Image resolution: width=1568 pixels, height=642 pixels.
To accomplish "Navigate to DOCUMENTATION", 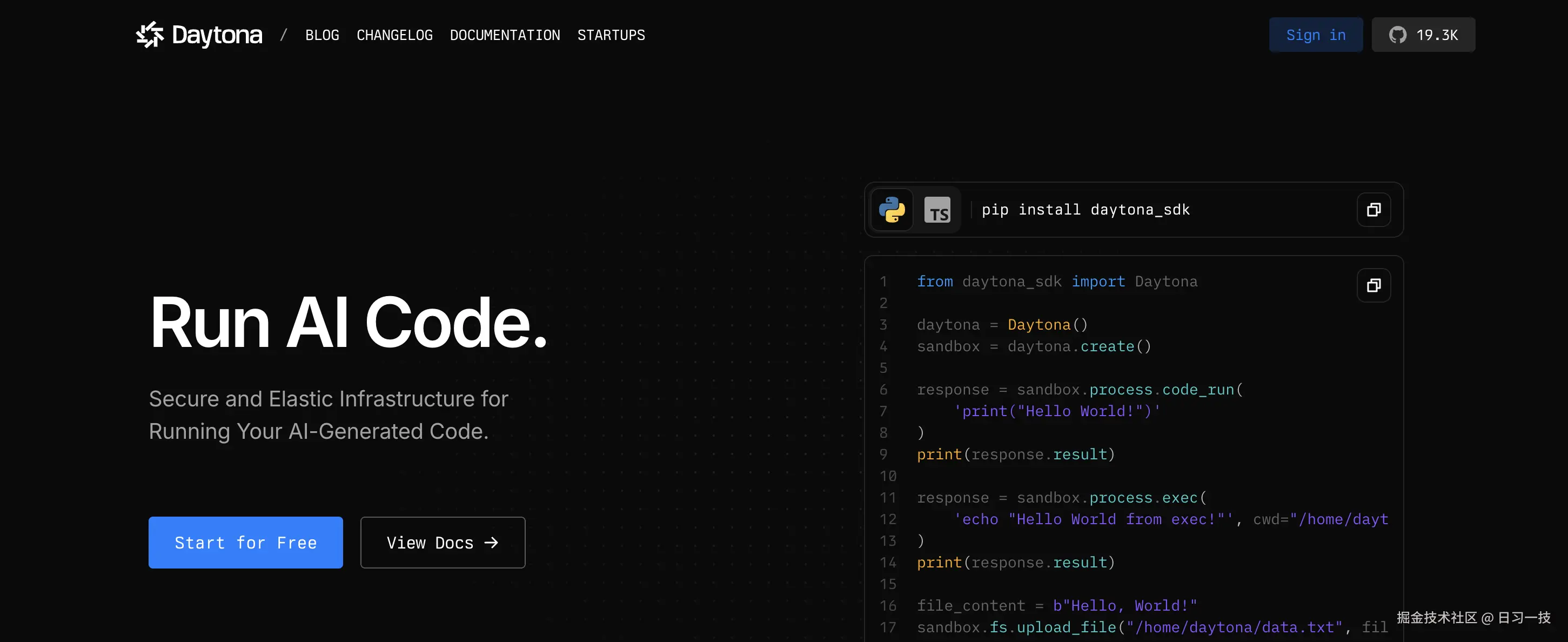I will pos(505,35).
